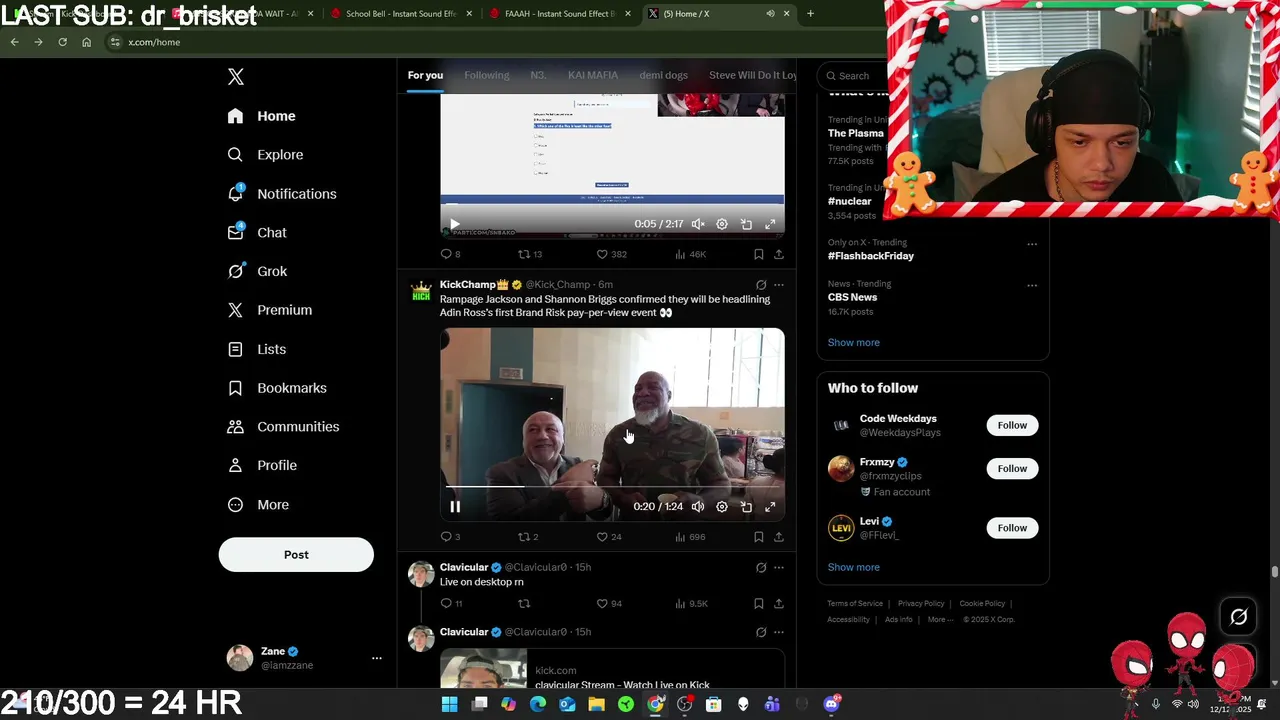Open Lists in the sidebar

(x=256, y=349)
